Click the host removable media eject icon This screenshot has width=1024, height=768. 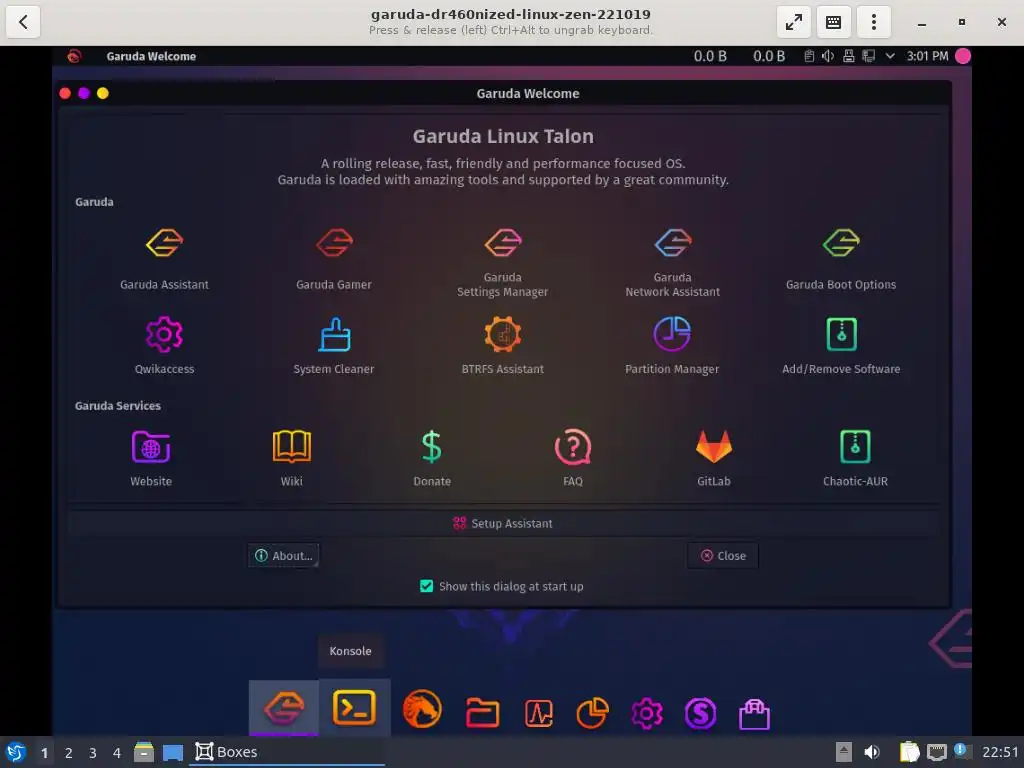click(844, 752)
